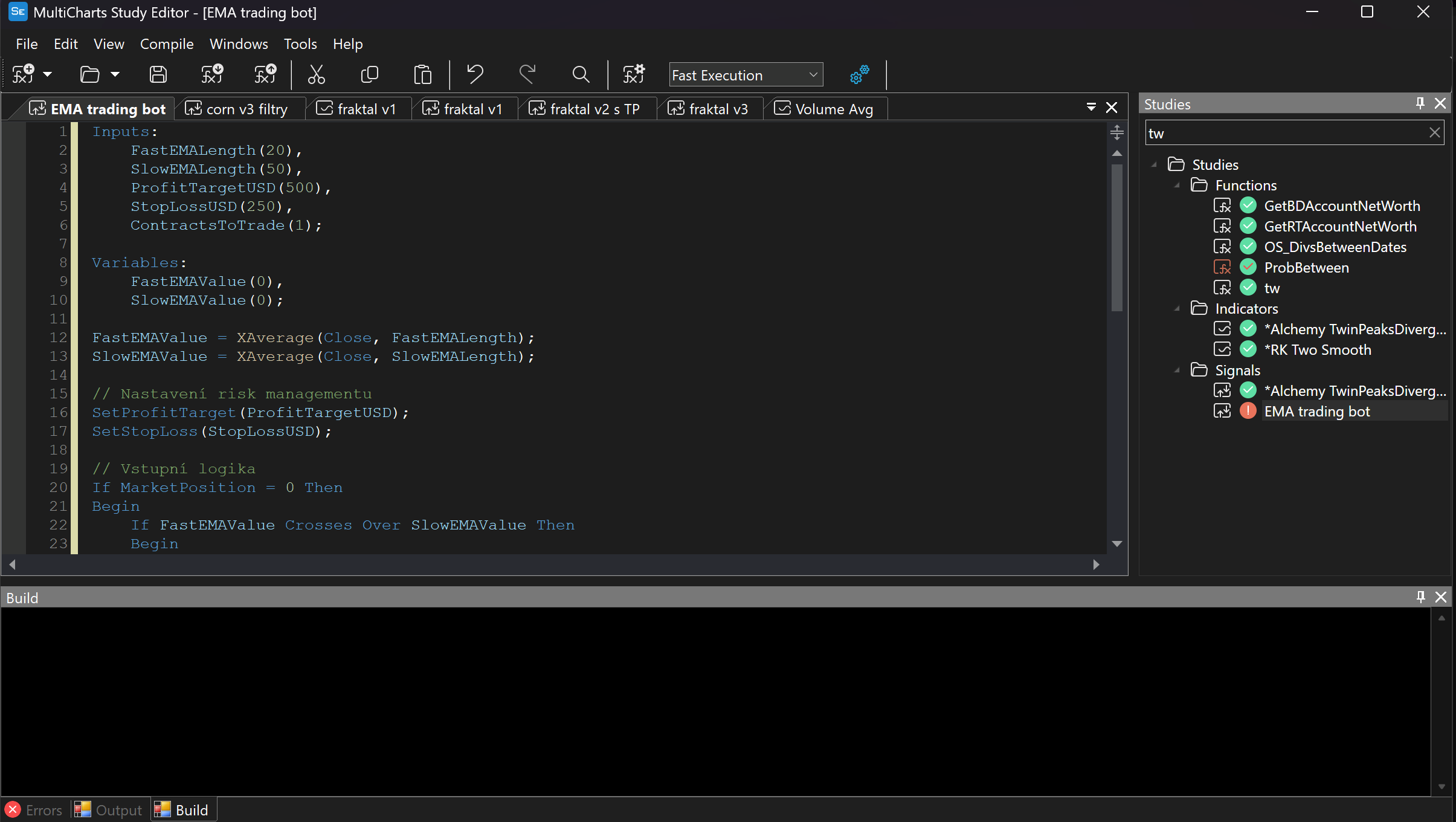This screenshot has width=1456, height=822.
Task: Save the study with the floppy icon
Action: pos(158,74)
